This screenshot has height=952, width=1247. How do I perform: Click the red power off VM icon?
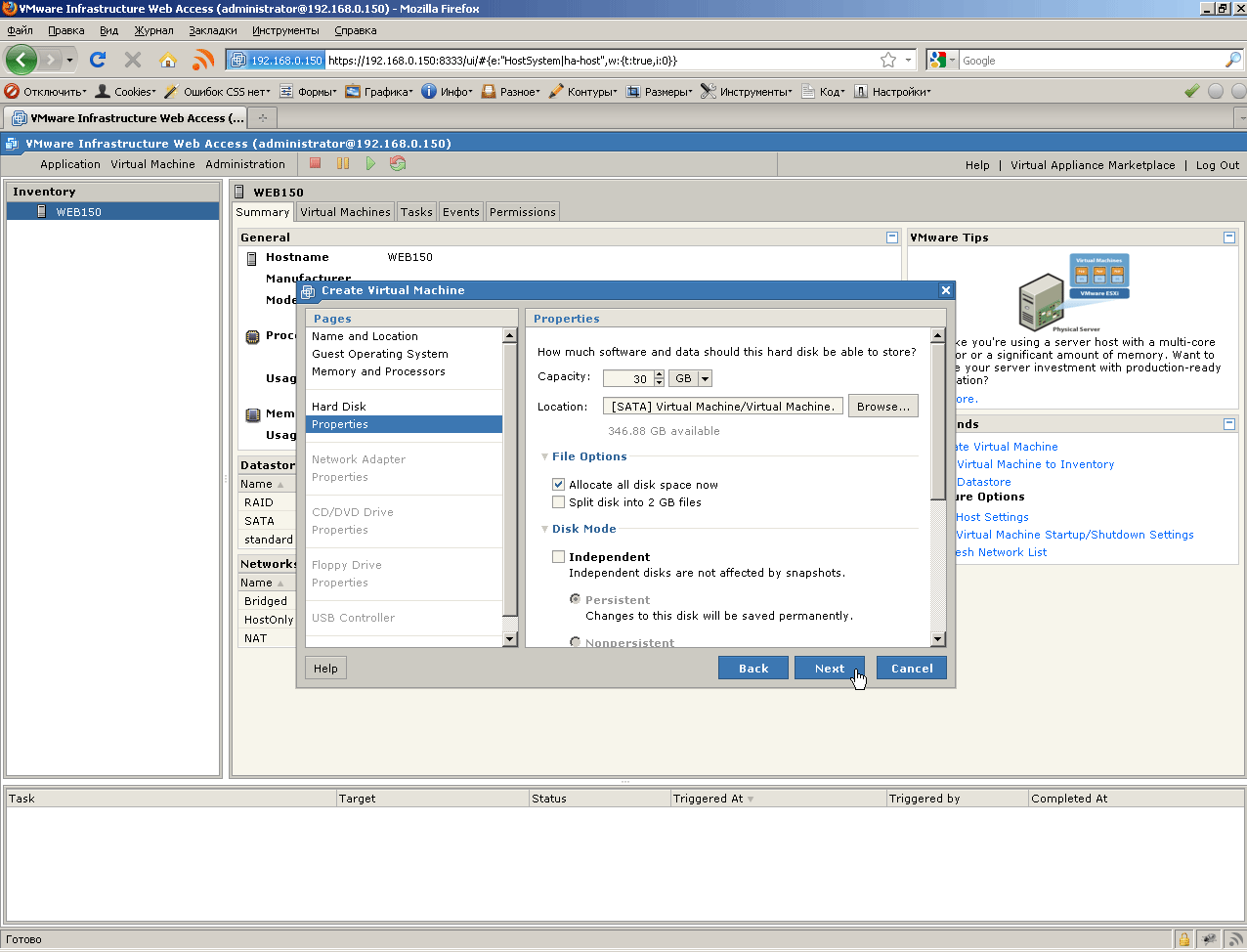[x=316, y=163]
